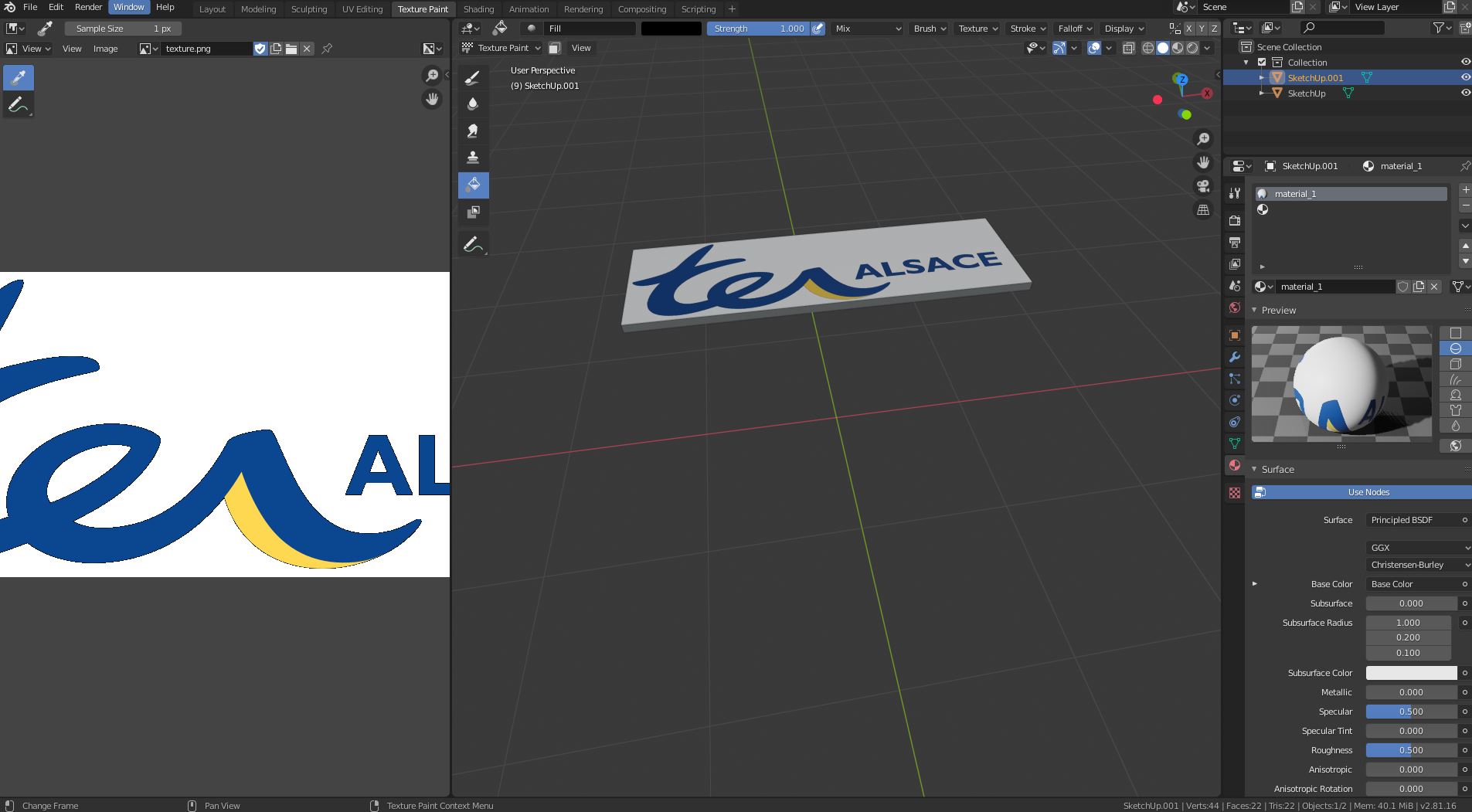1472x812 pixels.
Task: Collapse the Surface panel
Action: [1254, 469]
